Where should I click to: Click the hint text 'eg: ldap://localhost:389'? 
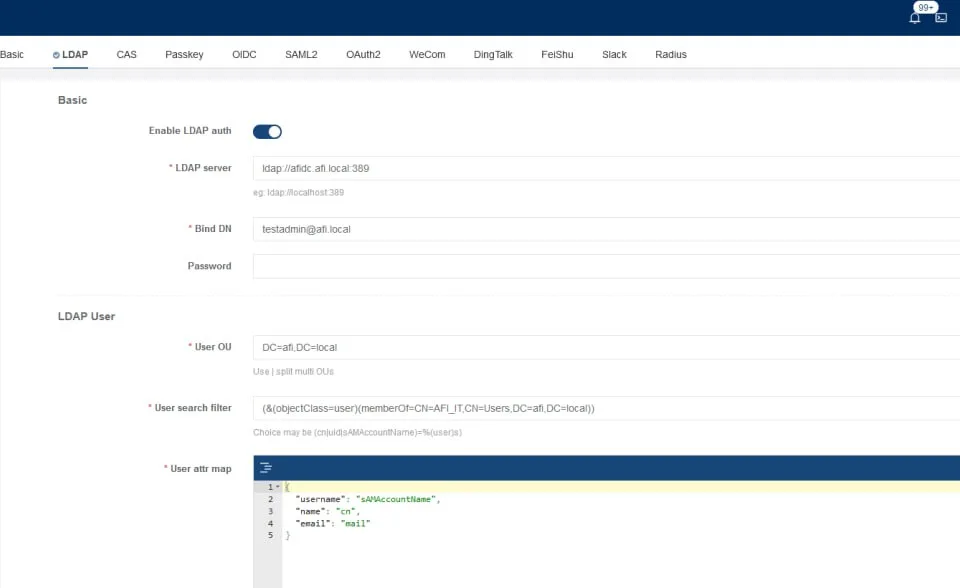pos(298,192)
